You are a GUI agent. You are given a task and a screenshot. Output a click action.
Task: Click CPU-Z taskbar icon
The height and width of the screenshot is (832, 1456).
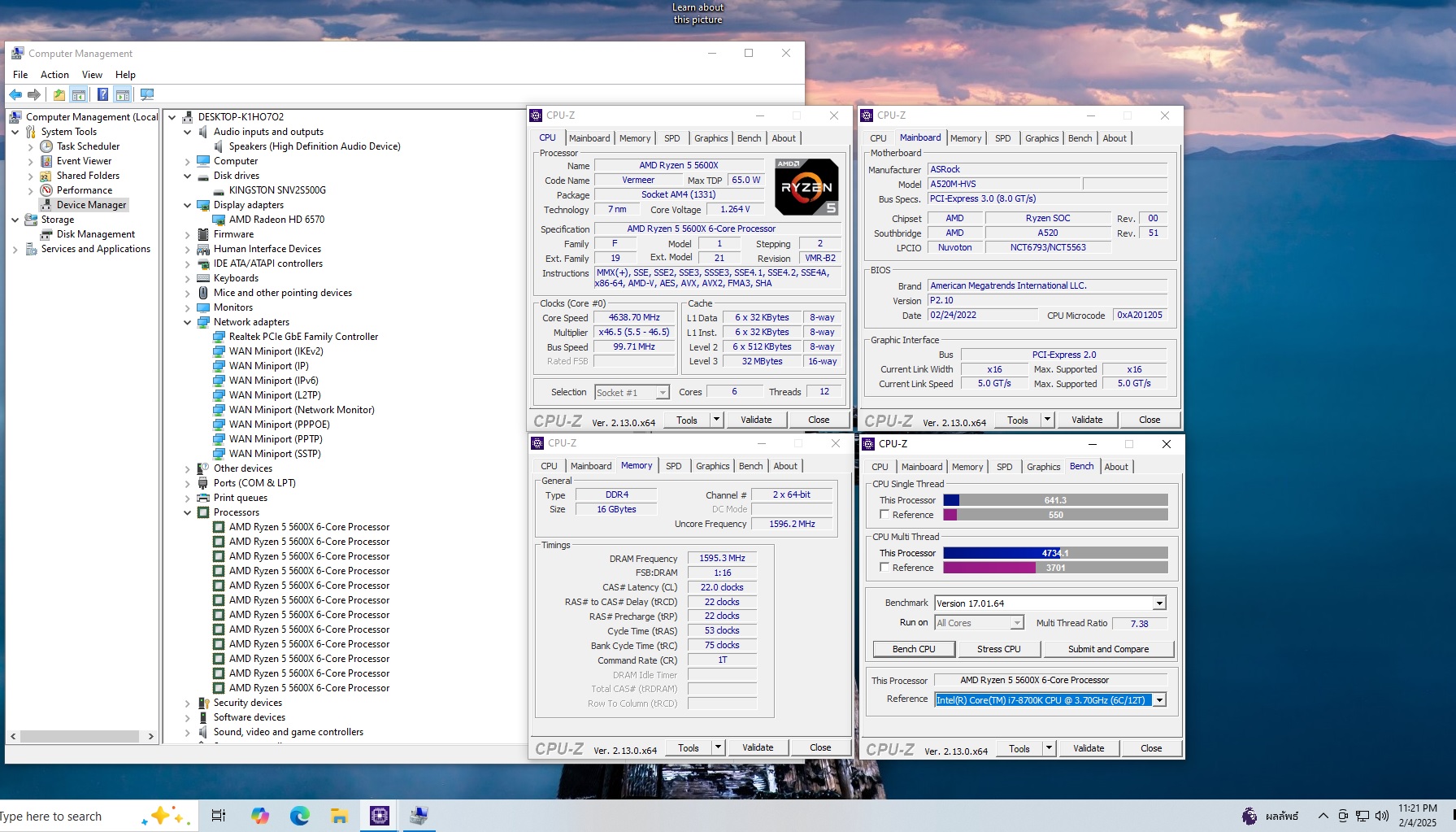[379, 815]
